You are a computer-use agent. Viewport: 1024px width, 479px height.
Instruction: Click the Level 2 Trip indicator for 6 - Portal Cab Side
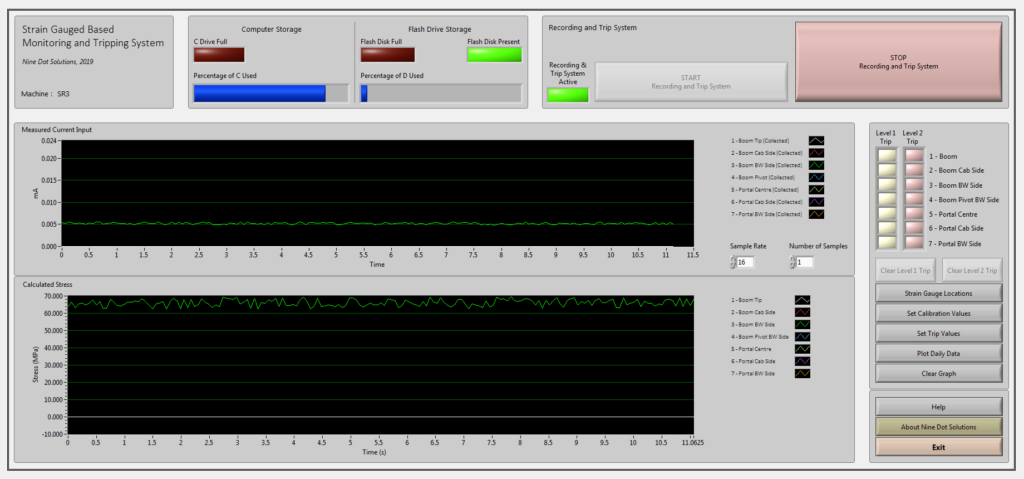click(x=914, y=228)
